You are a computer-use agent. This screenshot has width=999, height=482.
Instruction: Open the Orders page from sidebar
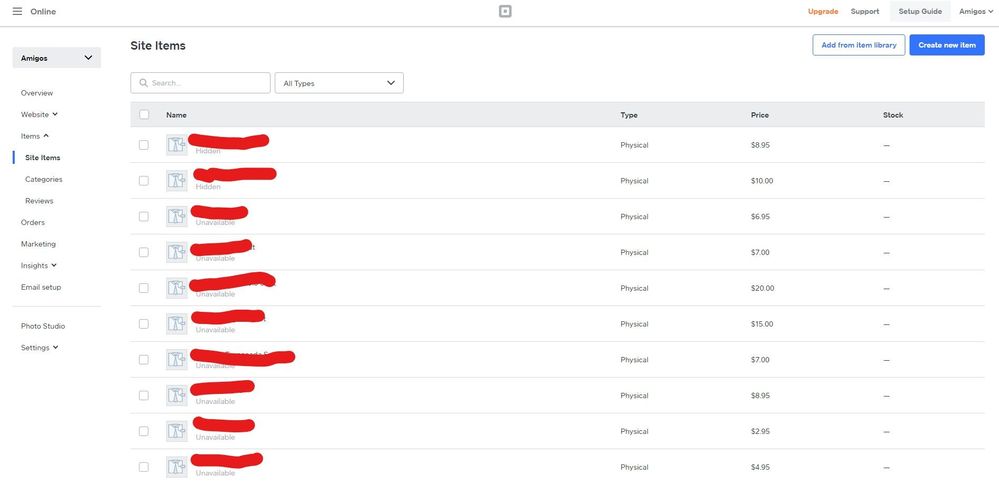click(x=33, y=222)
